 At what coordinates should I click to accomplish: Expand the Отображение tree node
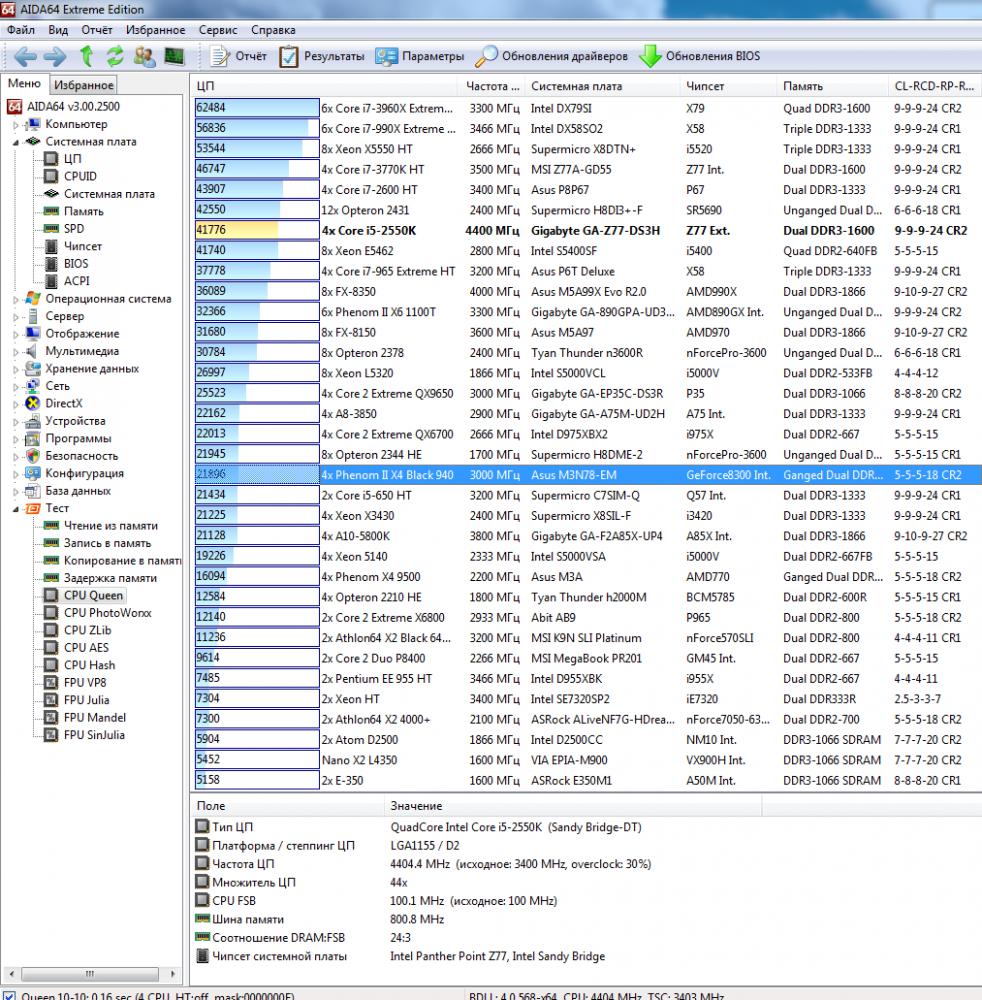pos(16,334)
